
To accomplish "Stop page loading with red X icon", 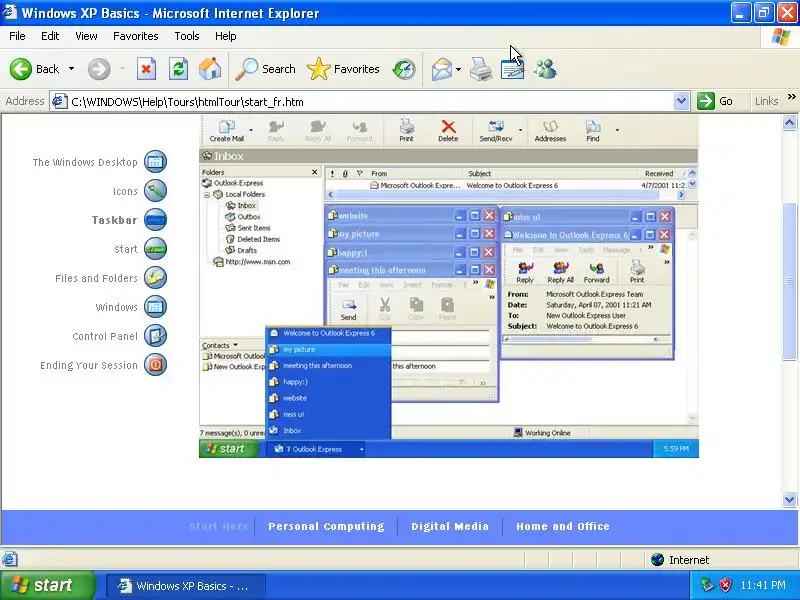I will tap(146, 69).
